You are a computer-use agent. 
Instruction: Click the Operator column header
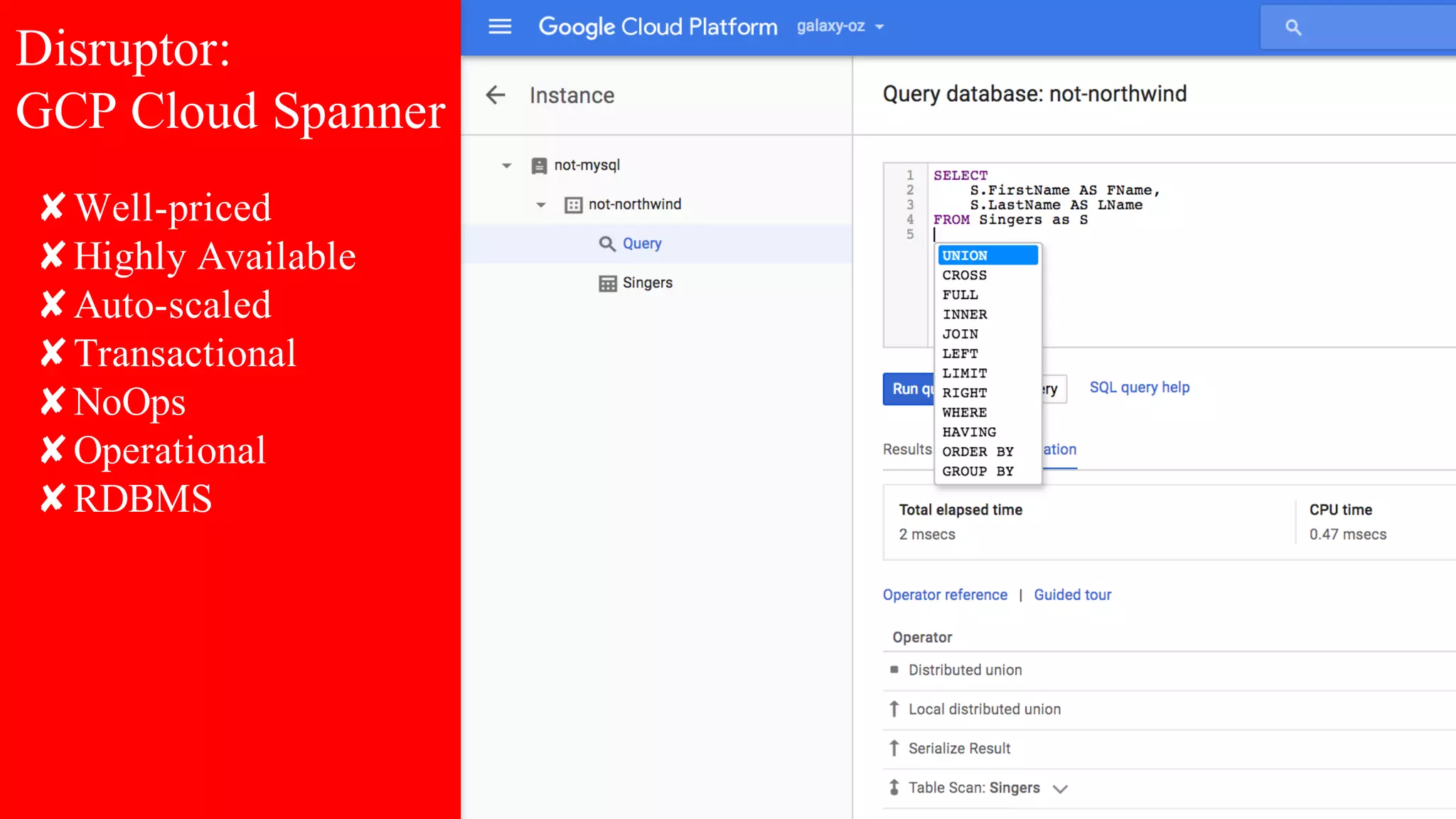(922, 637)
